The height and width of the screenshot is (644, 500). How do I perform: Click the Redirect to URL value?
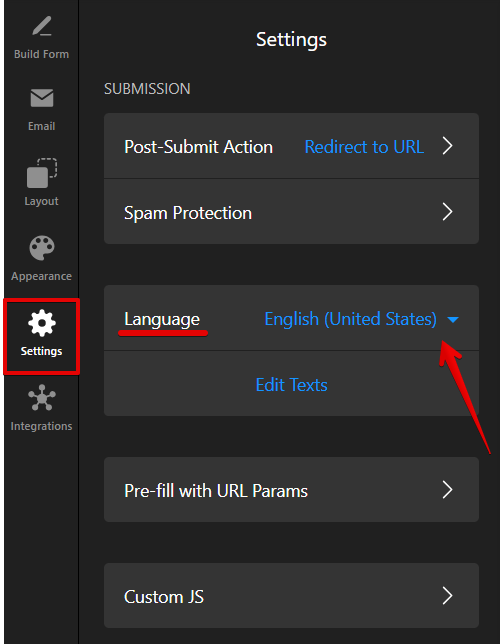click(x=364, y=147)
